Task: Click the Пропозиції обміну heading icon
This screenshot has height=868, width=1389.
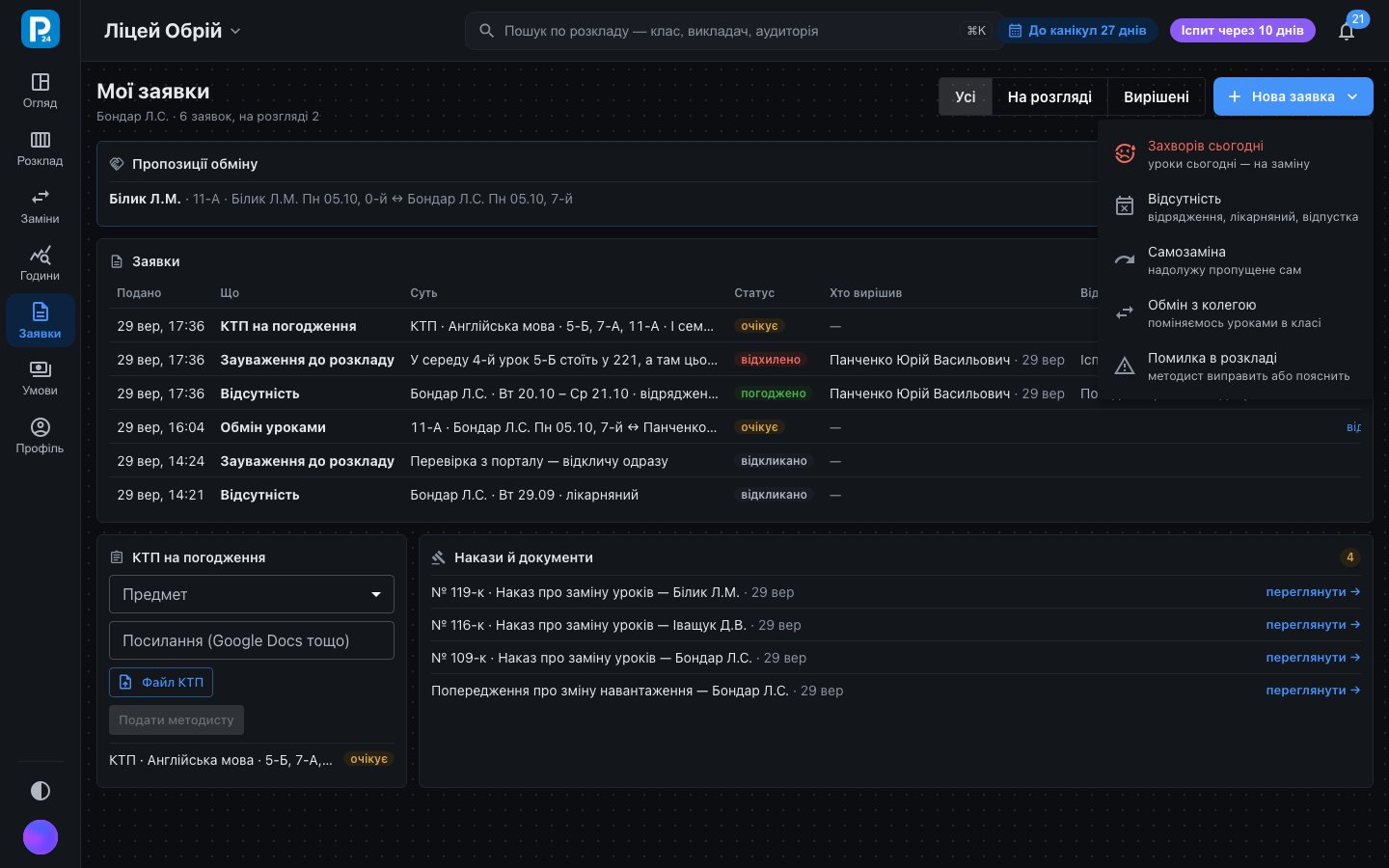Action: (x=117, y=164)
